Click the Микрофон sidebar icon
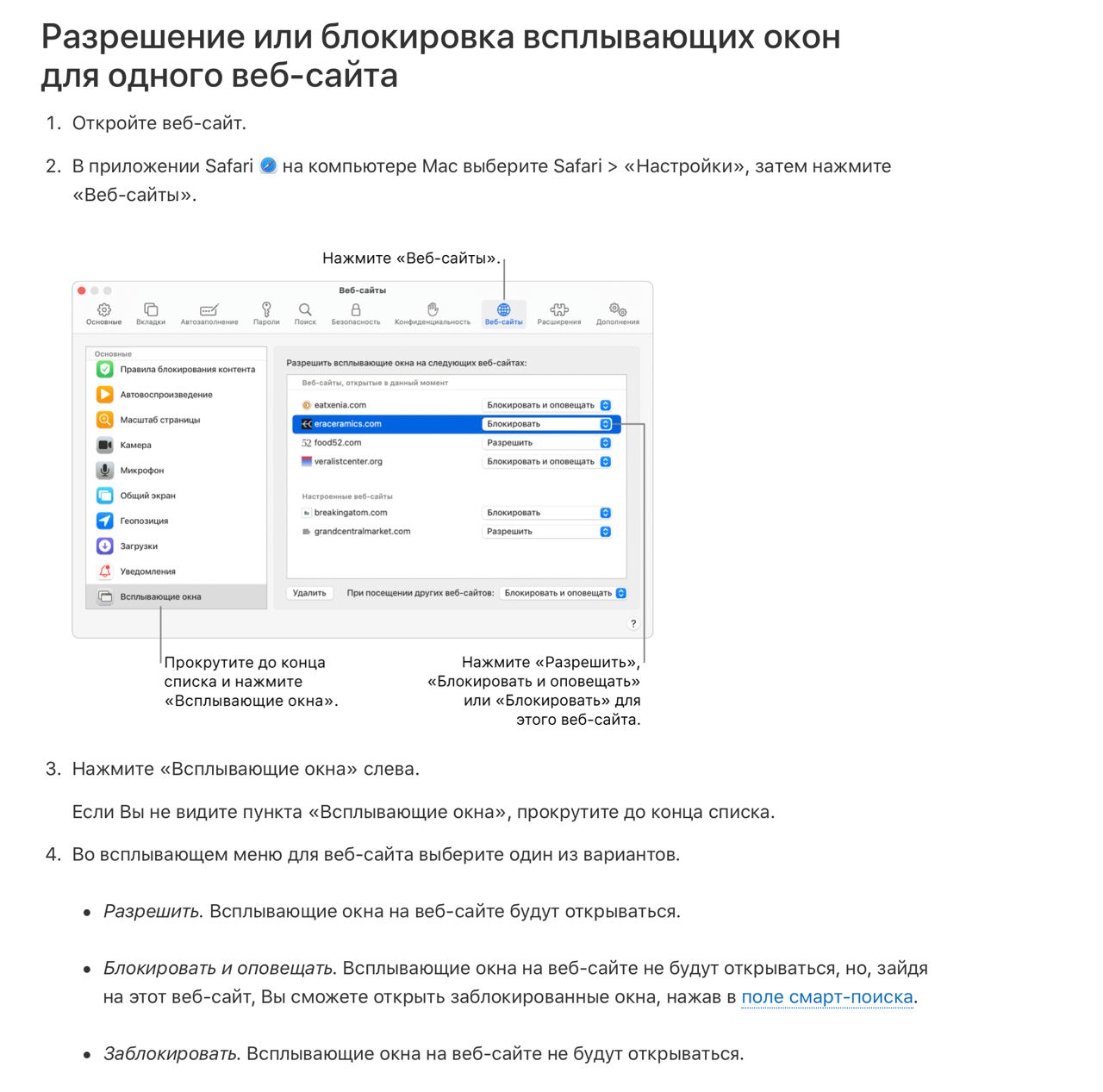This screenshot has width=1103, height=1092. [105, 471]
